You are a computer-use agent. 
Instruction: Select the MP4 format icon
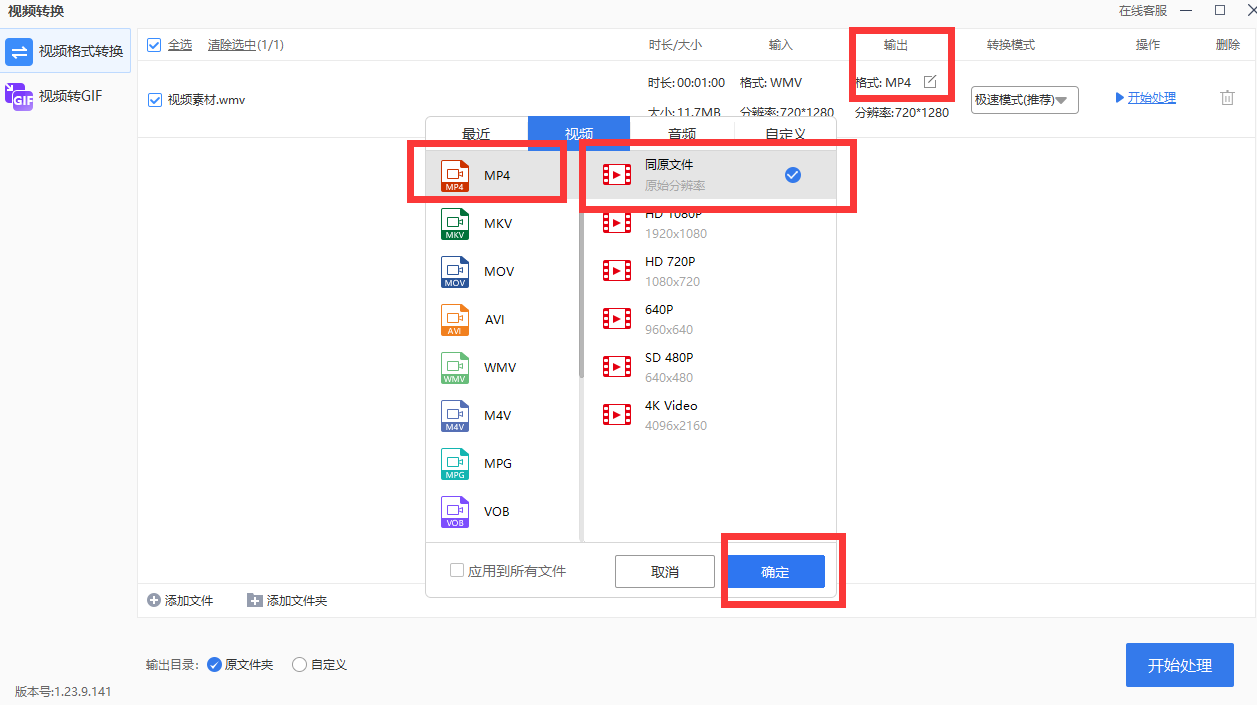455,175
